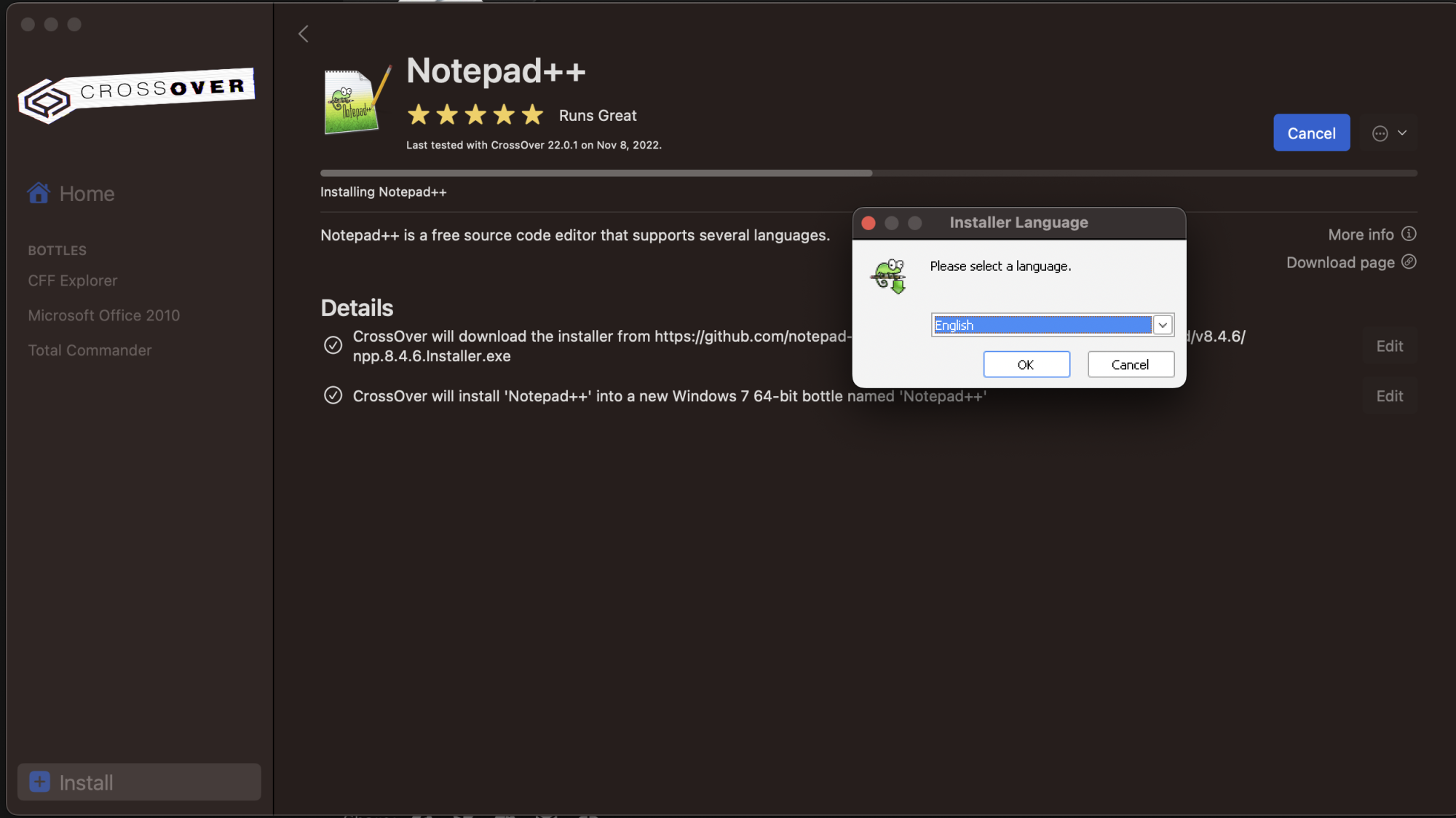Select the CFF Explorer bottle
The image size is (1456, 818).
pyautogui.click(x=72, y=280)
